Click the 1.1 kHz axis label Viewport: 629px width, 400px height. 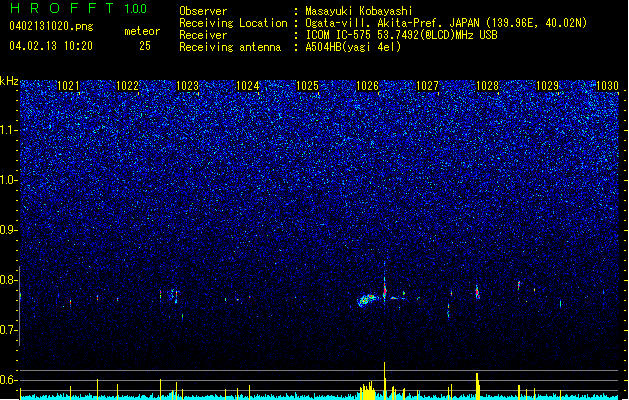[9, 130]
